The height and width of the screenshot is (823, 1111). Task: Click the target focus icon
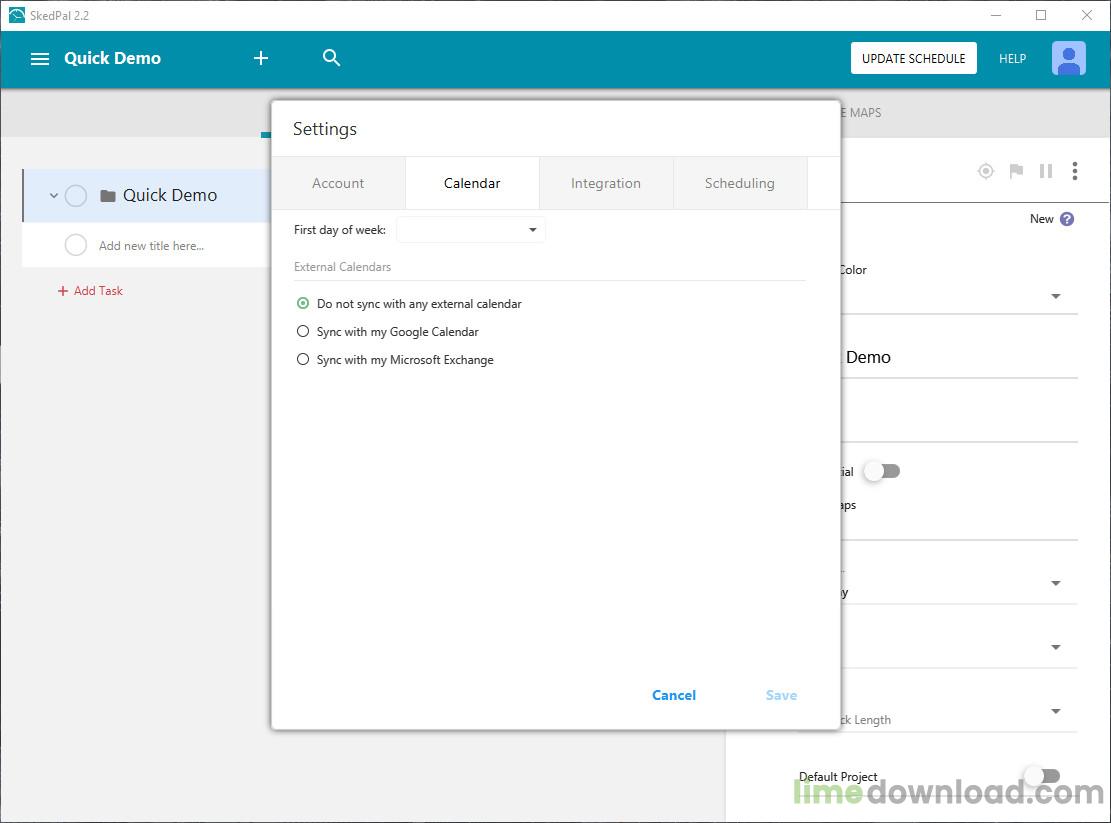tap(986, 171)
